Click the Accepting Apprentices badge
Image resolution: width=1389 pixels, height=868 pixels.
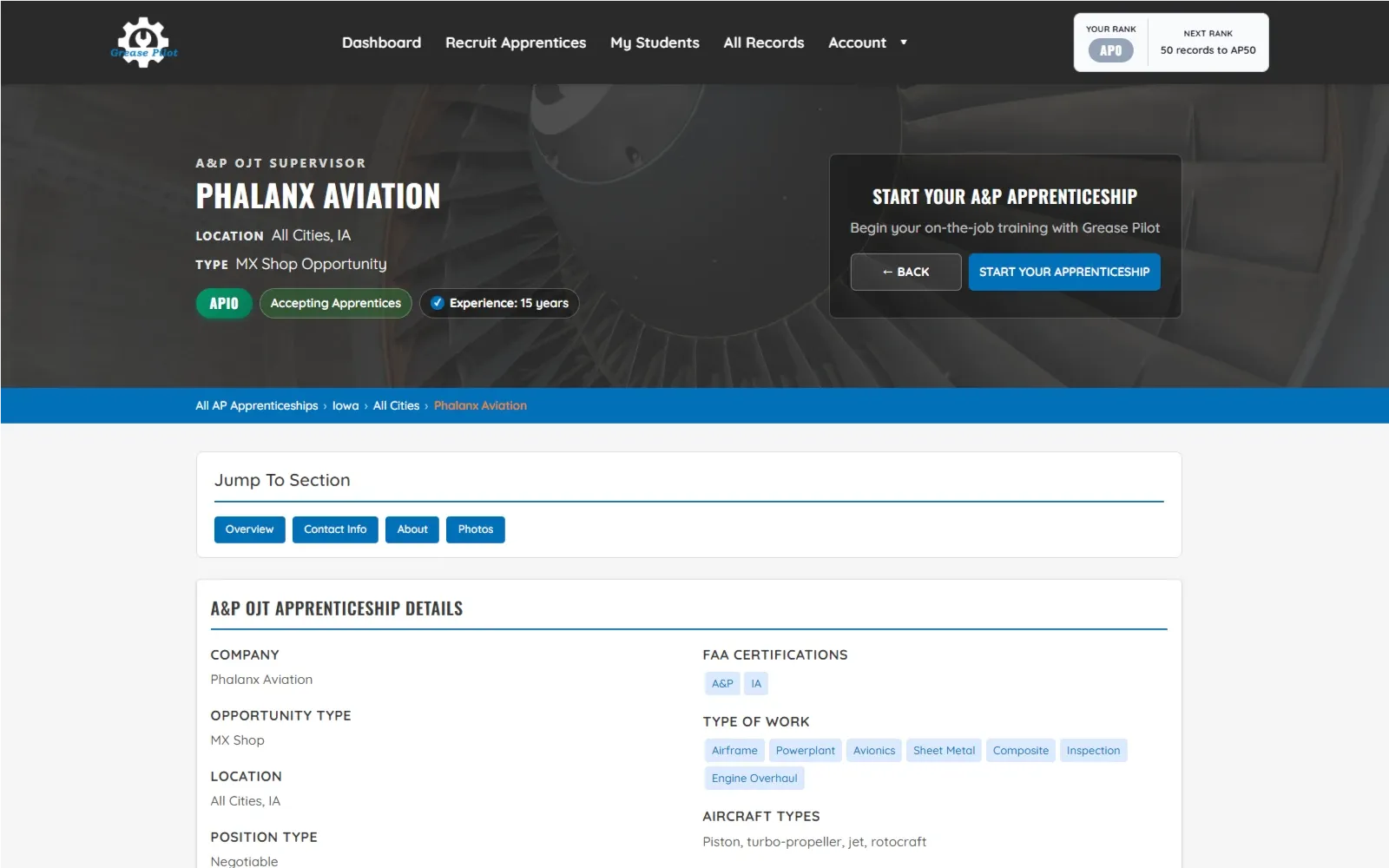[x=335, y=303]
